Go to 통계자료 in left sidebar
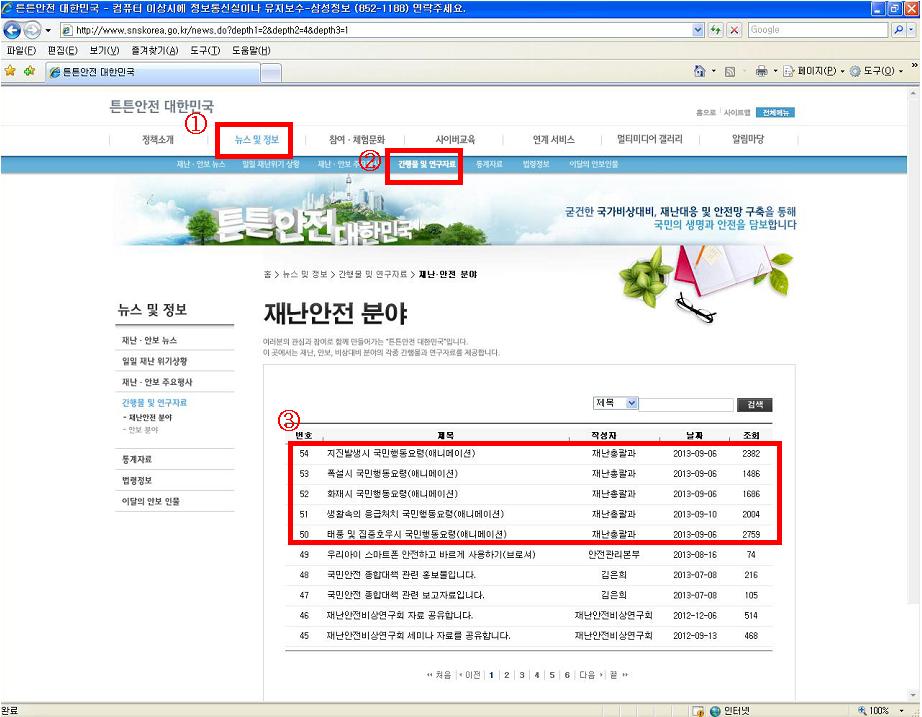 pos(138,460)
